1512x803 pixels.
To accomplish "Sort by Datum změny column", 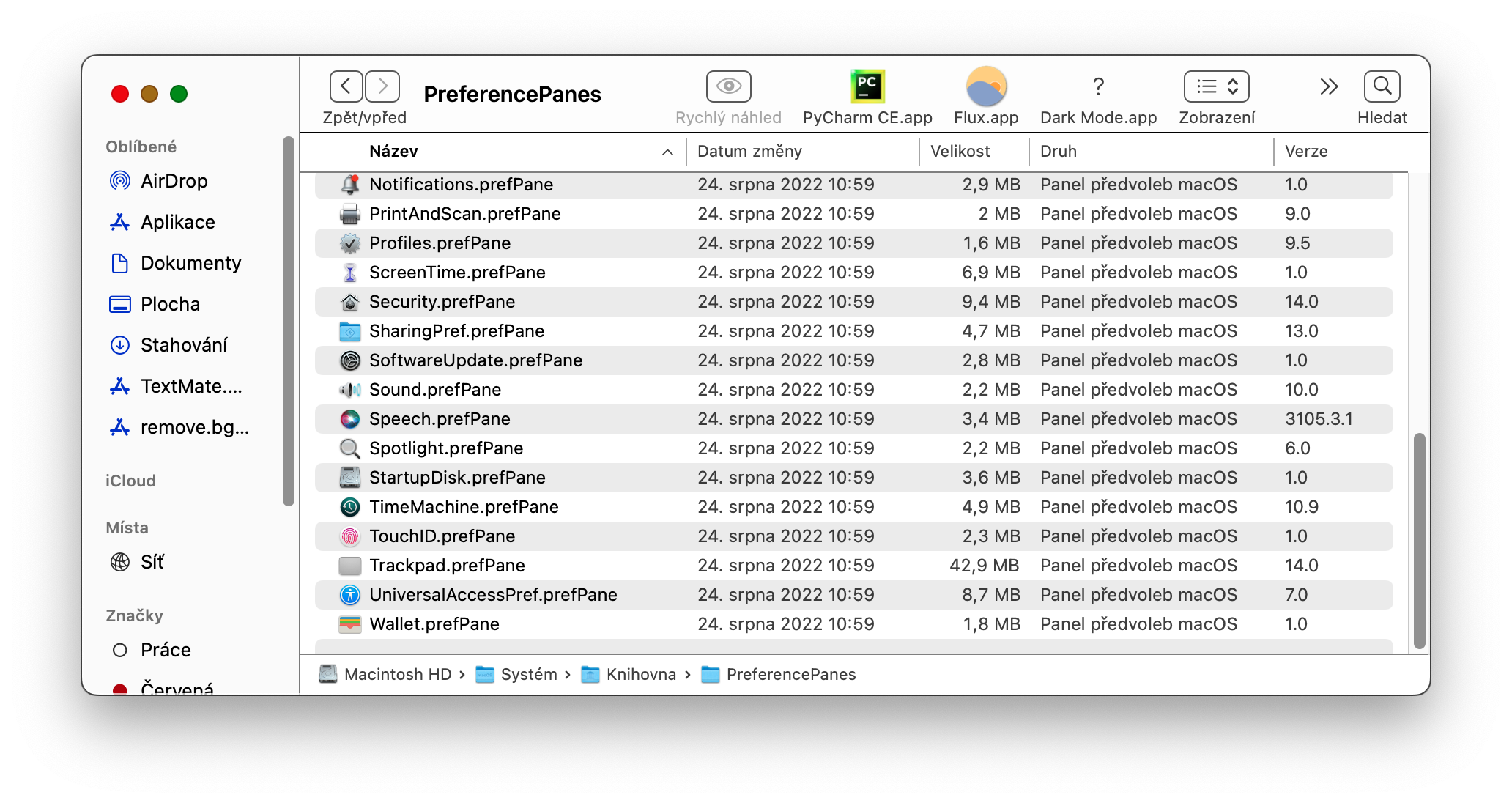I will (749, 152).
